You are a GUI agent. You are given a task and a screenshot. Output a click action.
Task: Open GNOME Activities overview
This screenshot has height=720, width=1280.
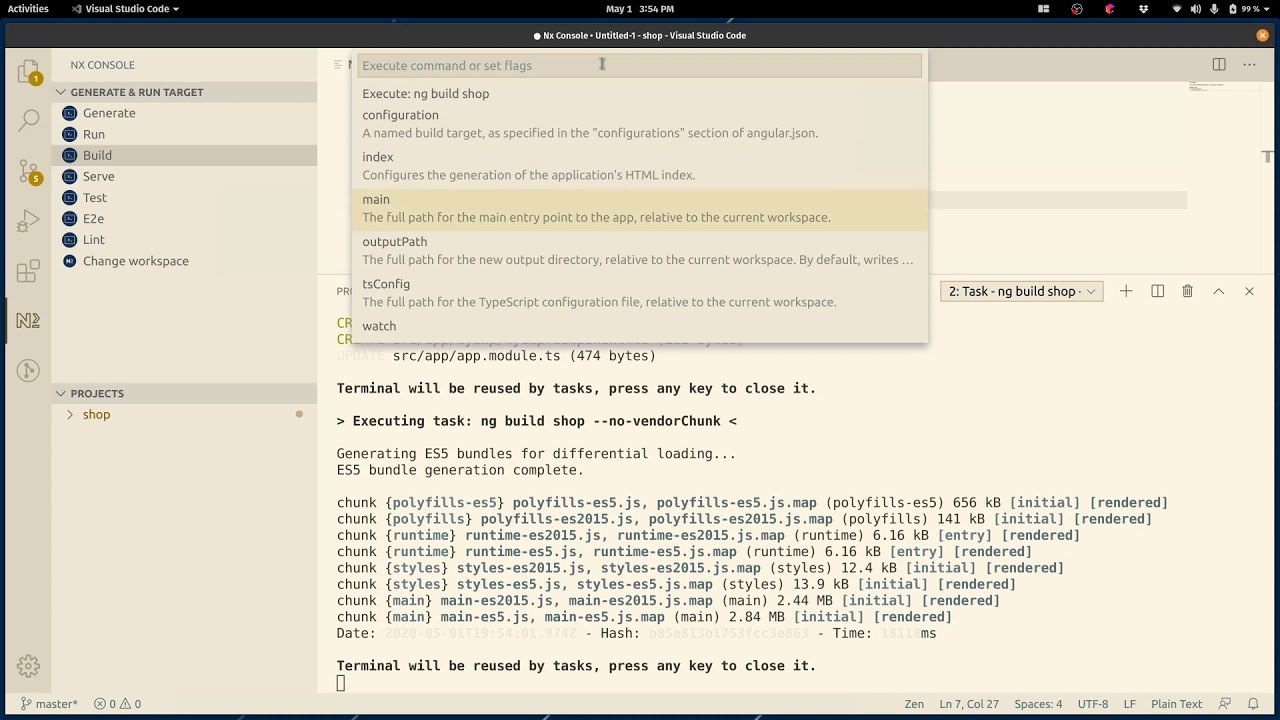pyautogui.click(x=28, y=9)
